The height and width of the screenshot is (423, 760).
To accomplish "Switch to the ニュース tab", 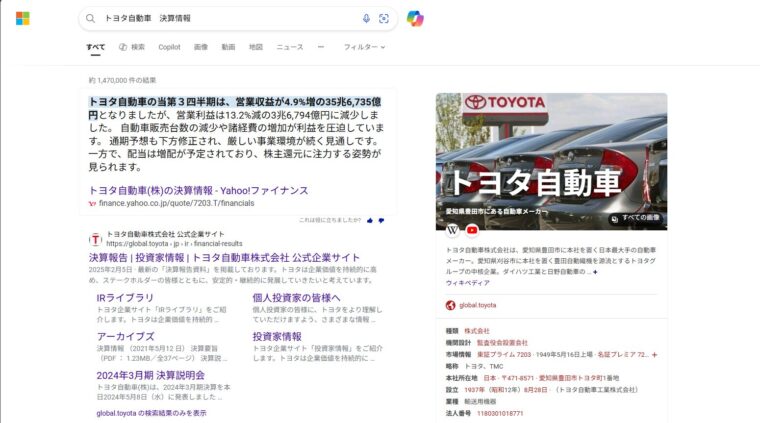I will (290, 47).
